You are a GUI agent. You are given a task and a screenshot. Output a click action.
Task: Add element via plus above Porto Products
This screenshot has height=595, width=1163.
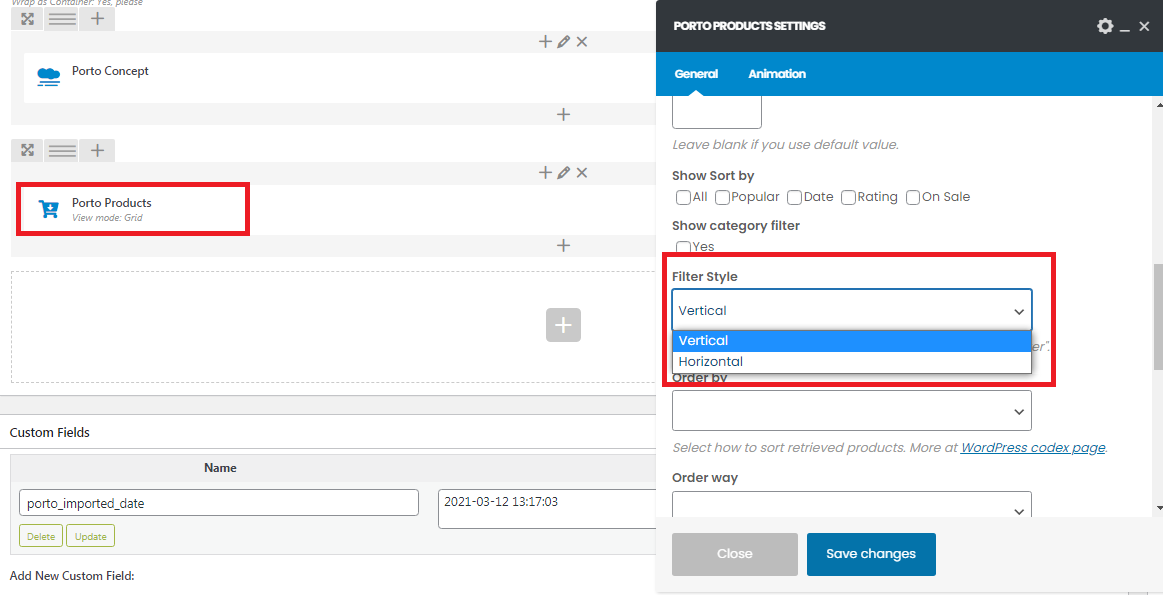click(x=544, y=173)
